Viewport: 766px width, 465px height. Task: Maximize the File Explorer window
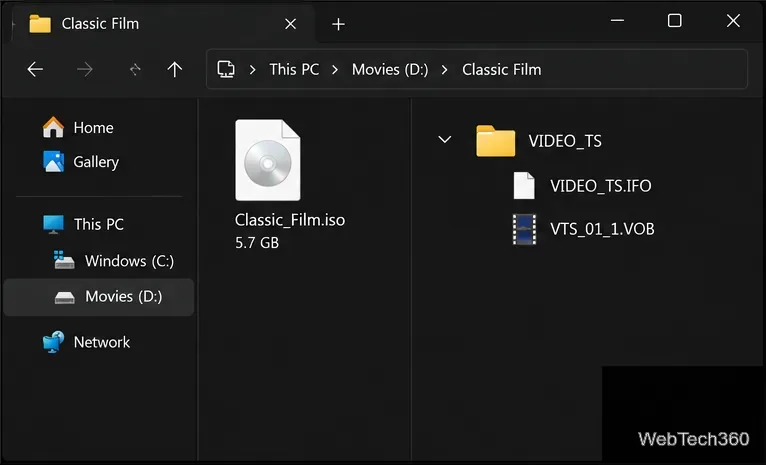point(675,21)
